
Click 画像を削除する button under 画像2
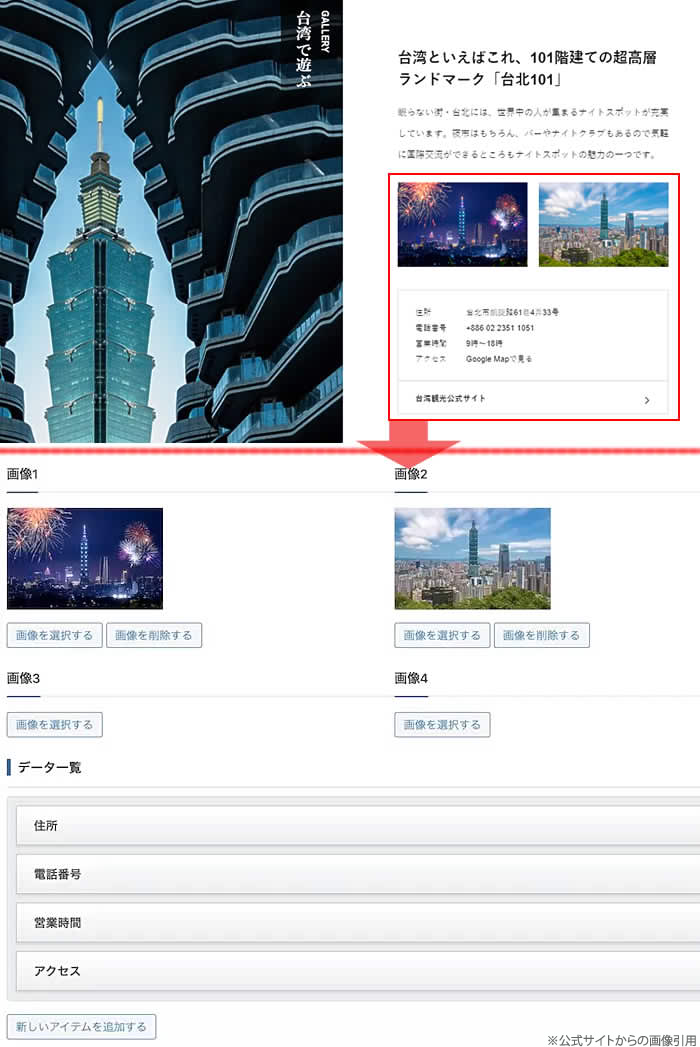point(542,635)
